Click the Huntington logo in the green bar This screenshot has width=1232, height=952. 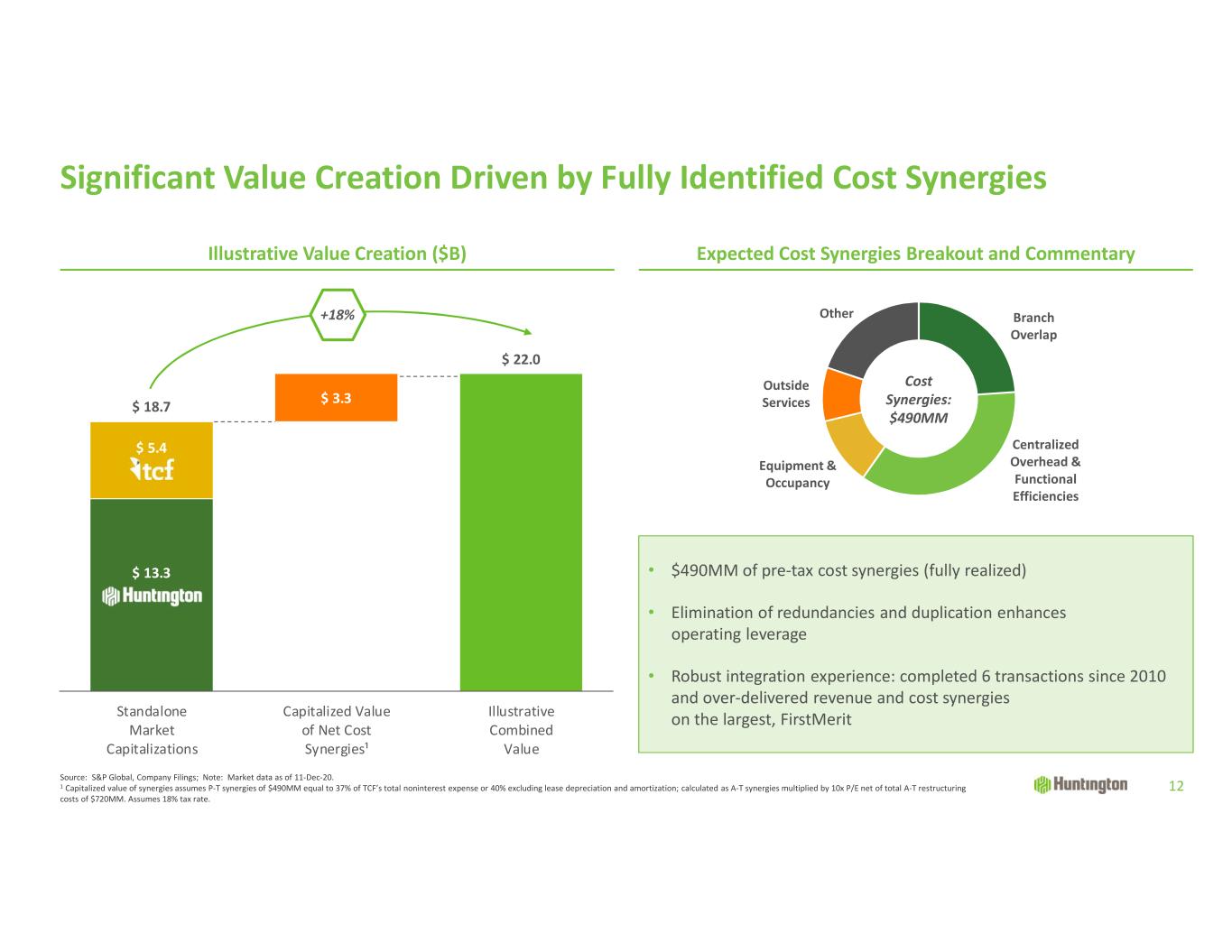152,596
